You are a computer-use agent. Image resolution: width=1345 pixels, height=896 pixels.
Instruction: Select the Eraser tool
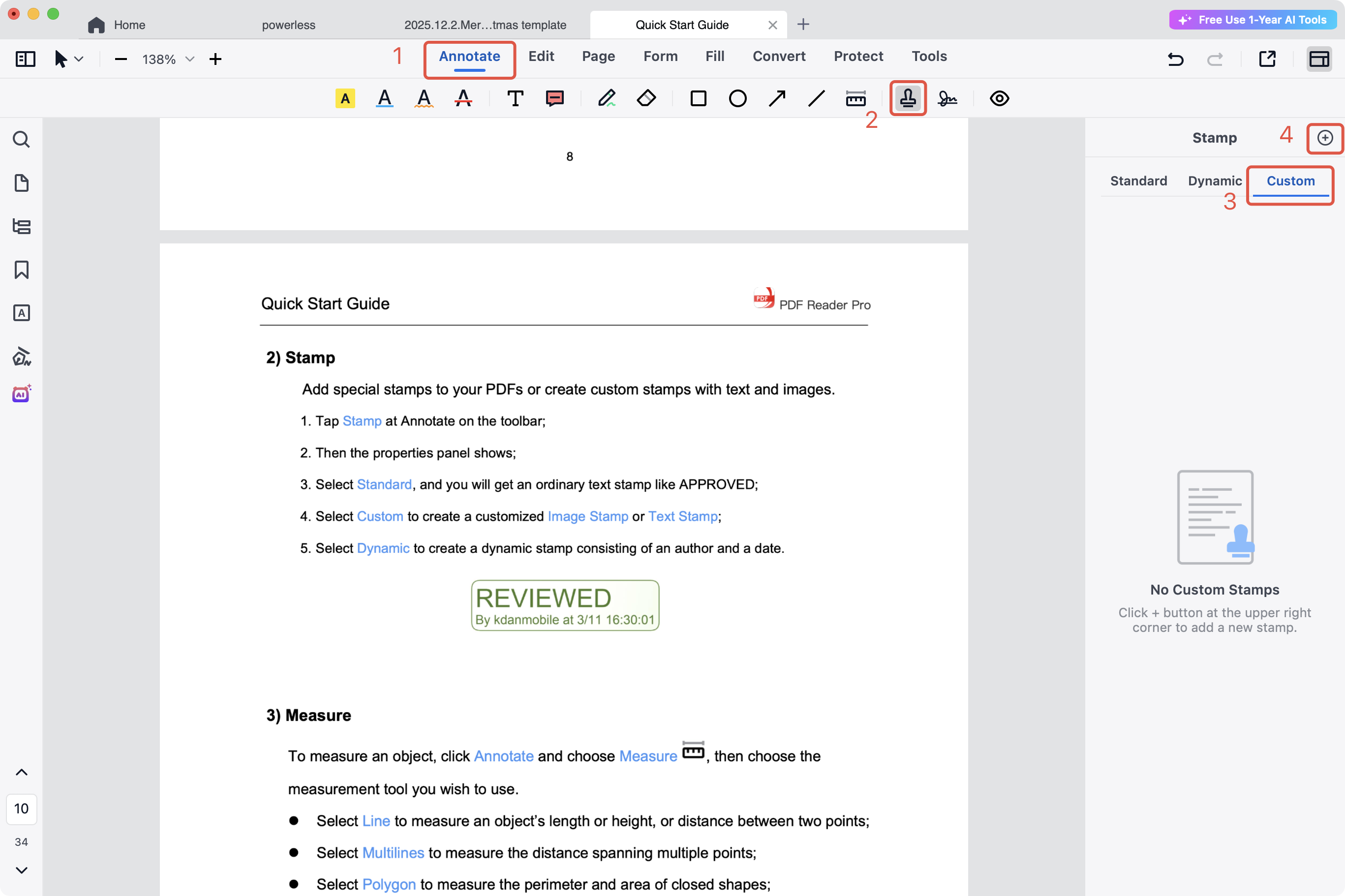coord(646,98)
